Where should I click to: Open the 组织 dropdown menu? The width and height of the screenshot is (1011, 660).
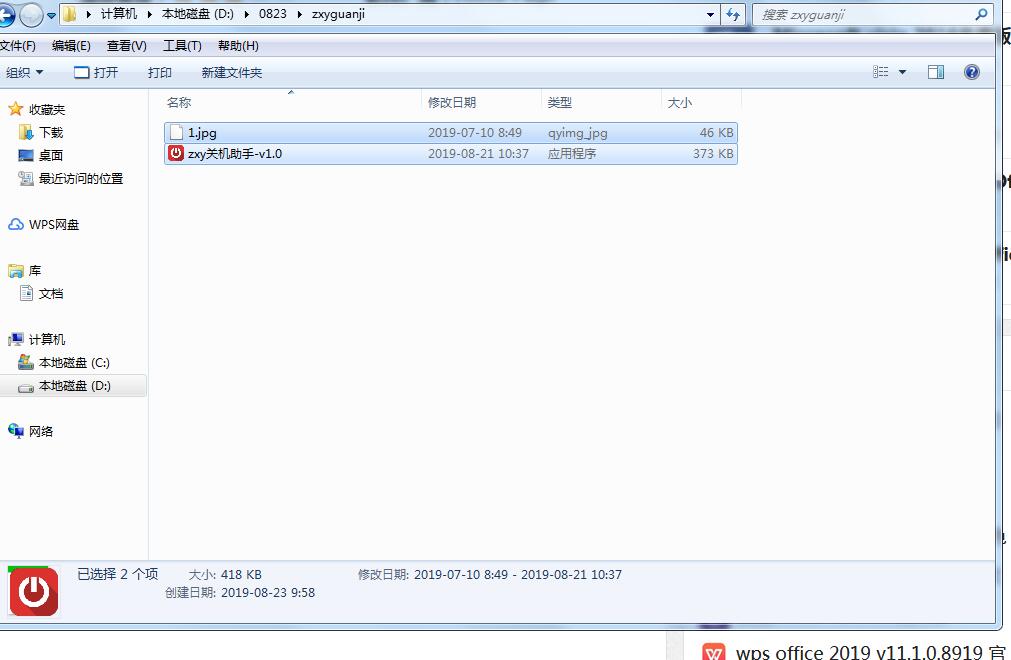[25, 72]
